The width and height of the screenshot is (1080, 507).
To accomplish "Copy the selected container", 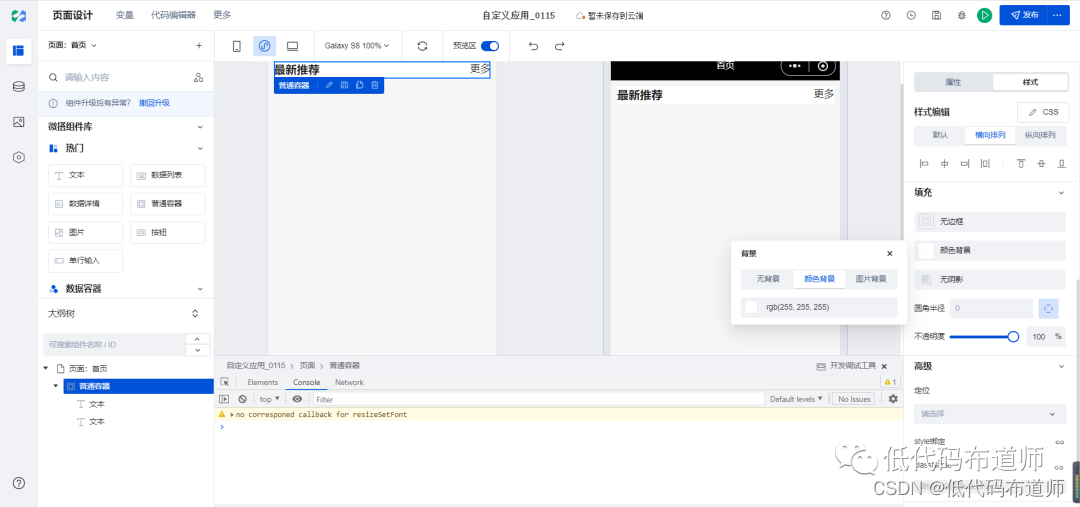I will (x=360, y=85).
